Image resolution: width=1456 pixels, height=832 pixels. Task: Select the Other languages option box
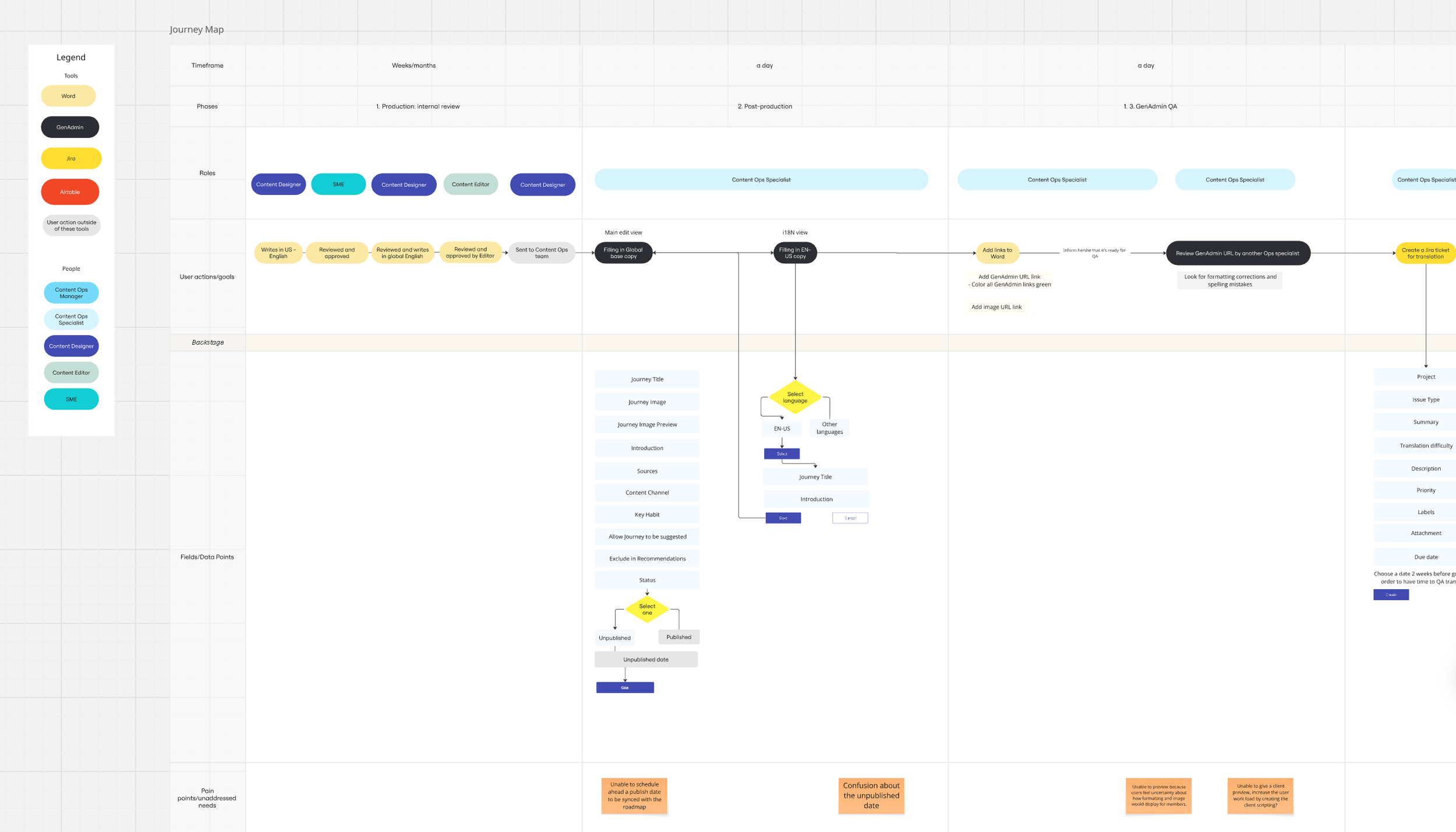829,428
